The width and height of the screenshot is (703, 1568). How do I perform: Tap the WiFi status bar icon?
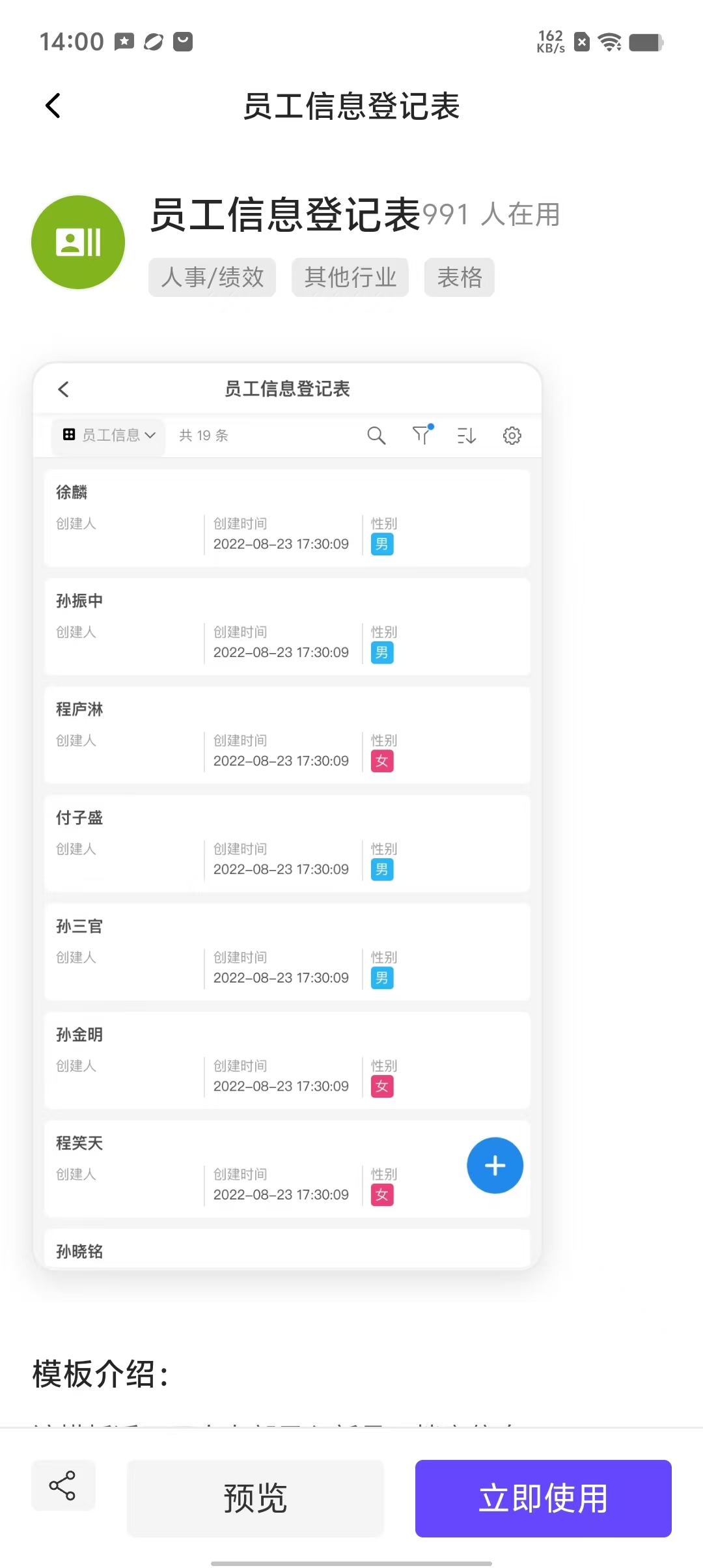click(610, 42)
